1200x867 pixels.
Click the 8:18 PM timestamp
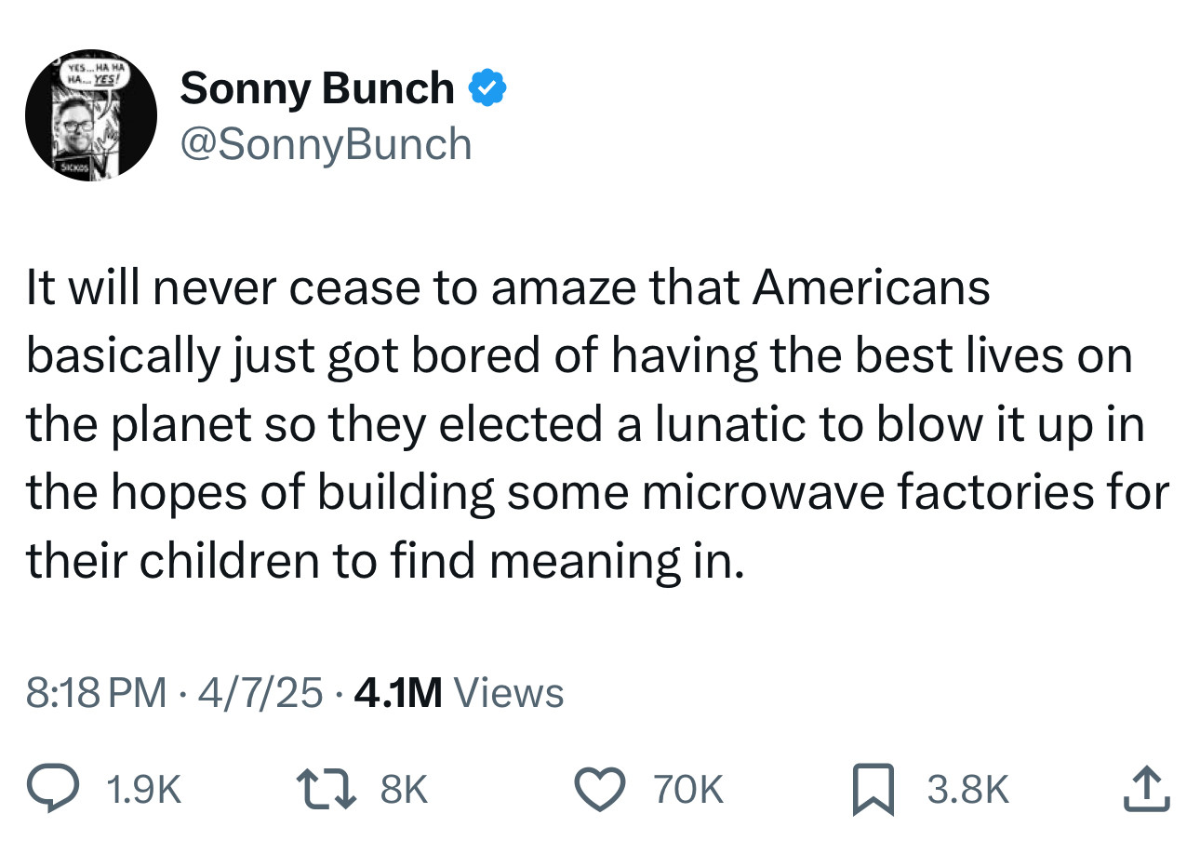pos(96,692)
